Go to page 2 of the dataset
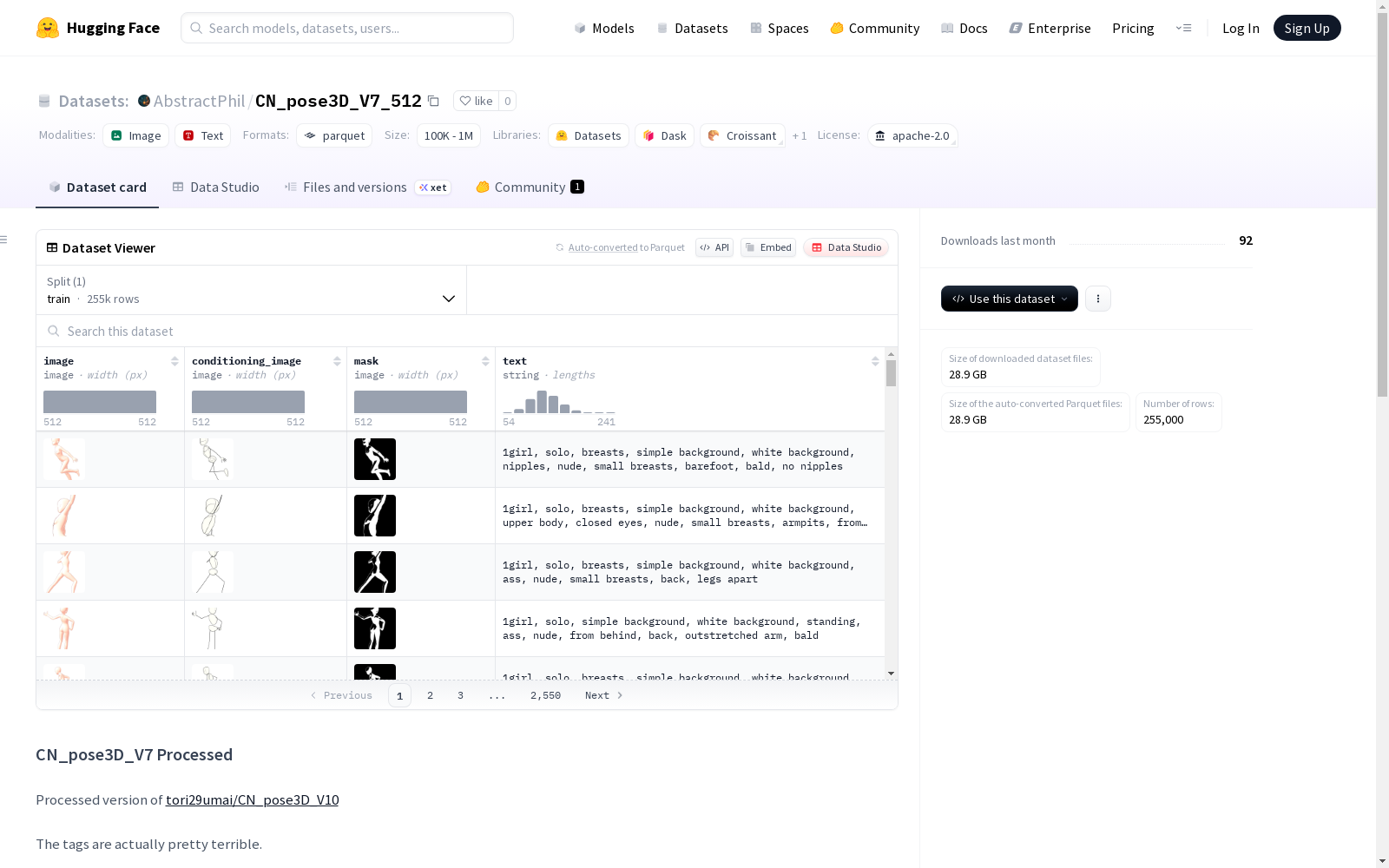 [430, 695]
